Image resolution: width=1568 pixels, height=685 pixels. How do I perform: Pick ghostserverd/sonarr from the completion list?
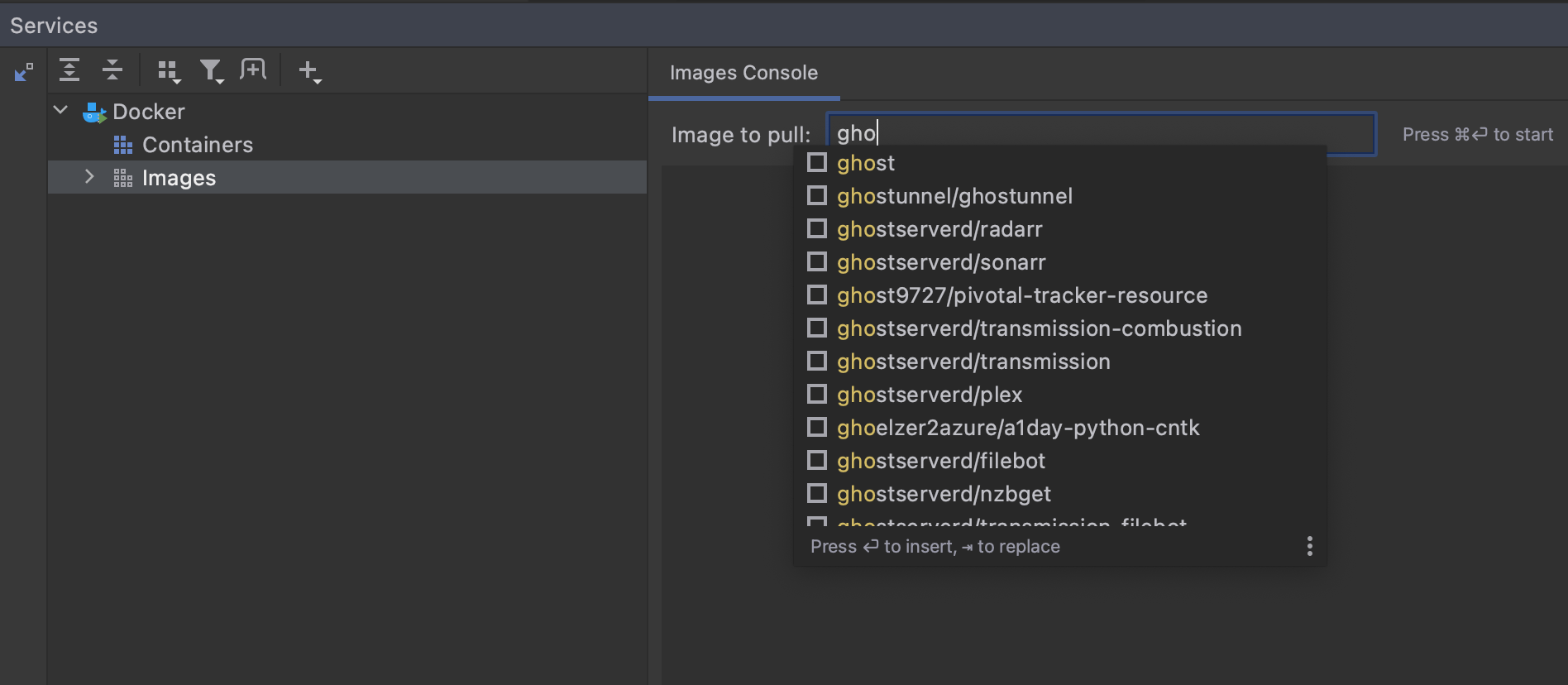coord(941,262)
